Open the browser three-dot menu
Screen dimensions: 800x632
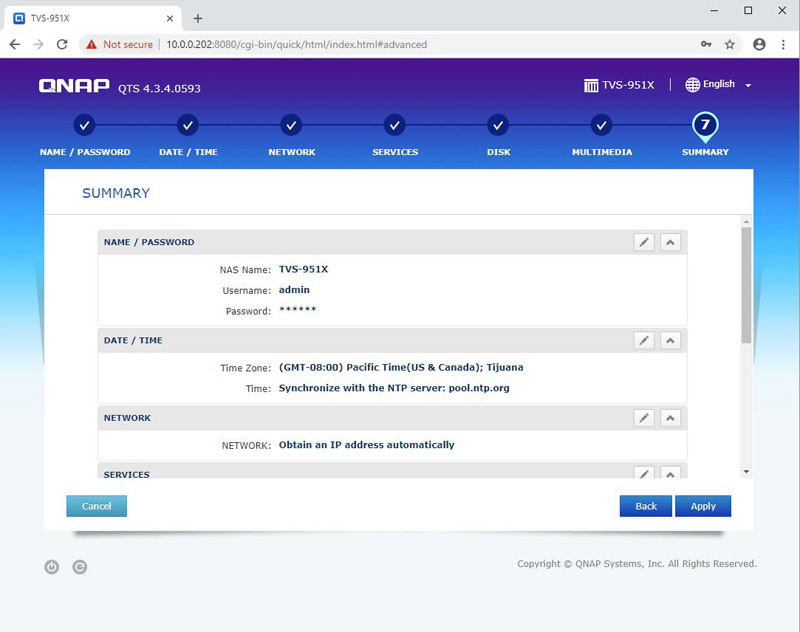click(783, 44)
